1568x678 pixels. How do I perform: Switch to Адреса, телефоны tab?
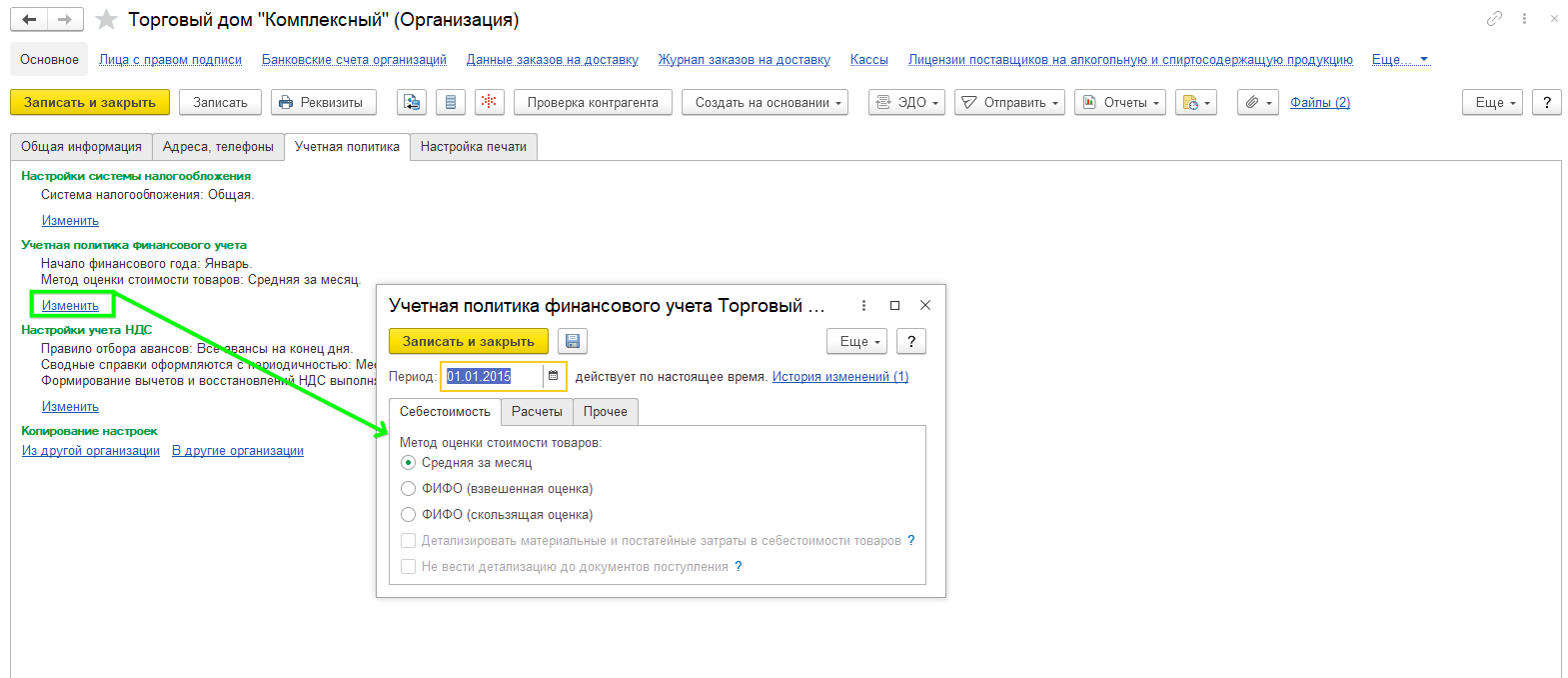click(218, 146)
